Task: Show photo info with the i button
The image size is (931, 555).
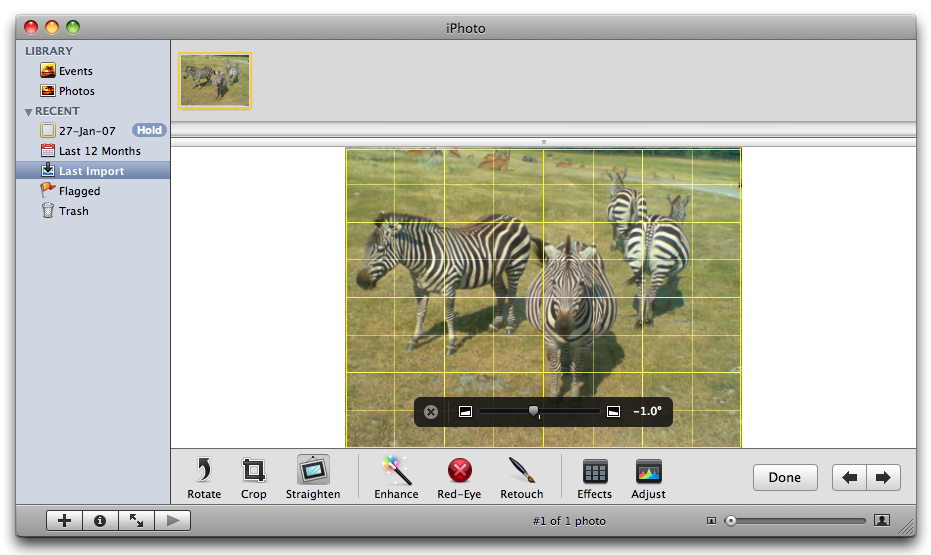Action: [100, 520]
